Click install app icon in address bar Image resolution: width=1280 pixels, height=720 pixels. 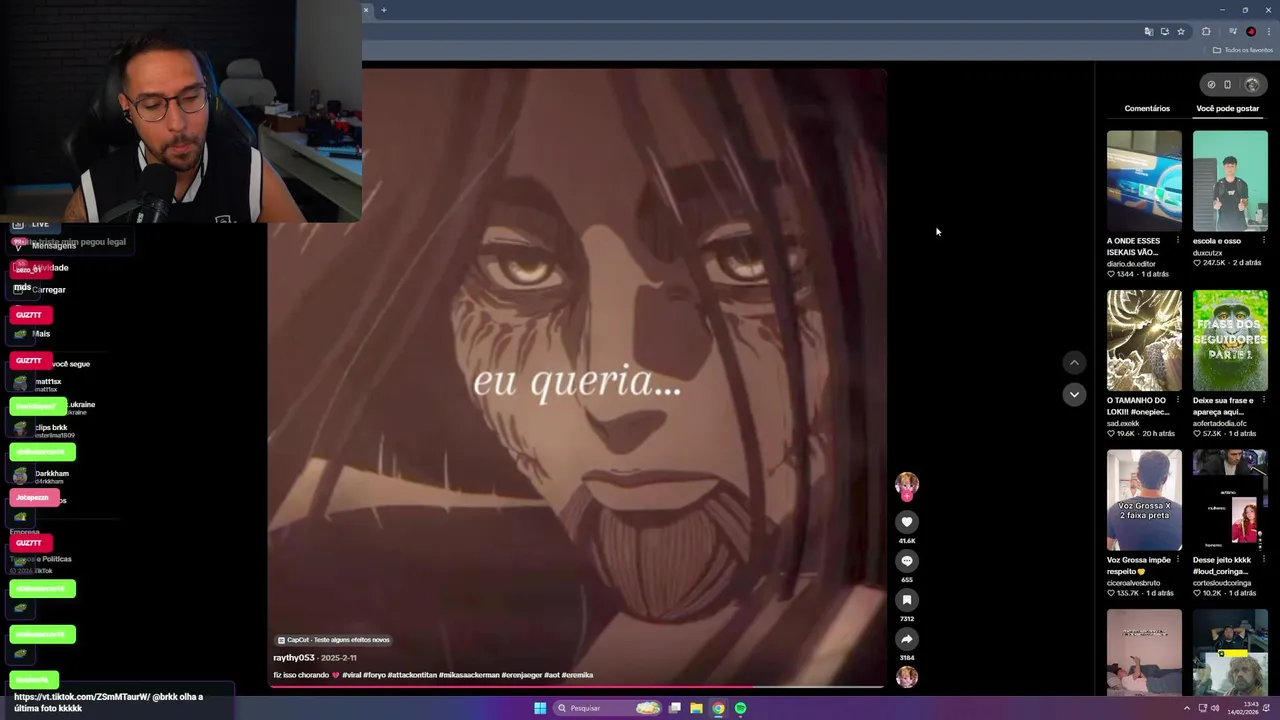[x=1165, y=32]
